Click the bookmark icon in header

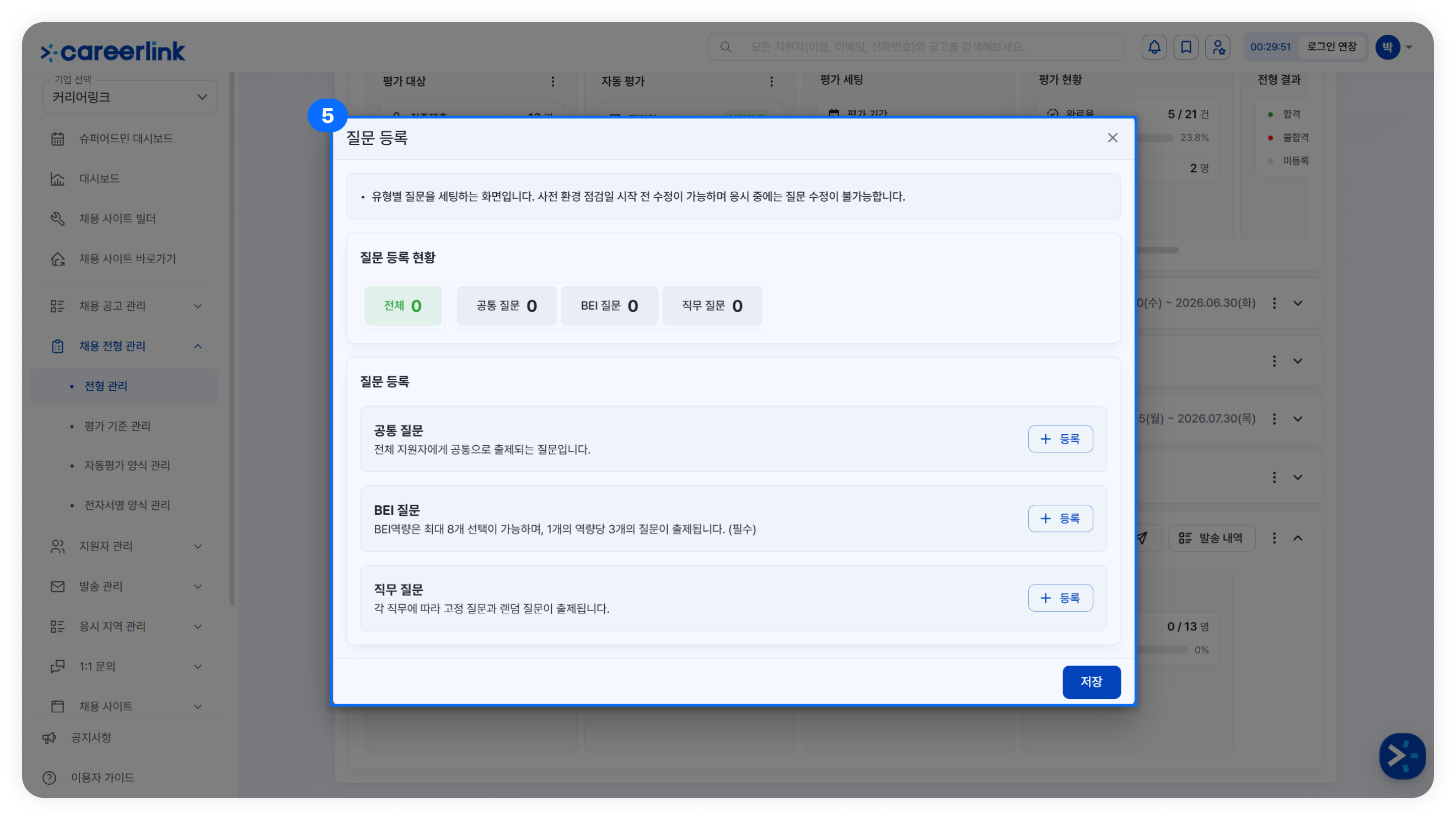tap(1186, 47)
